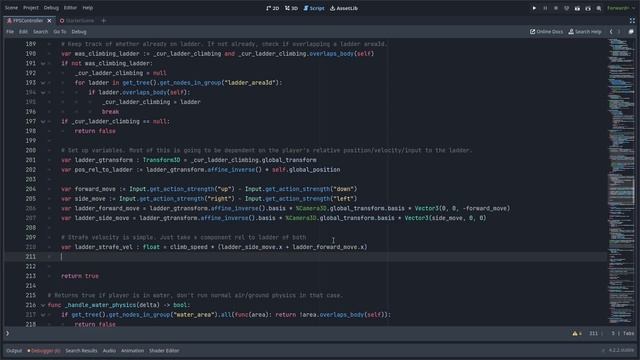Collapse the if fold at line 217
The width and height of the screenshot is (640, 360).
43,315
